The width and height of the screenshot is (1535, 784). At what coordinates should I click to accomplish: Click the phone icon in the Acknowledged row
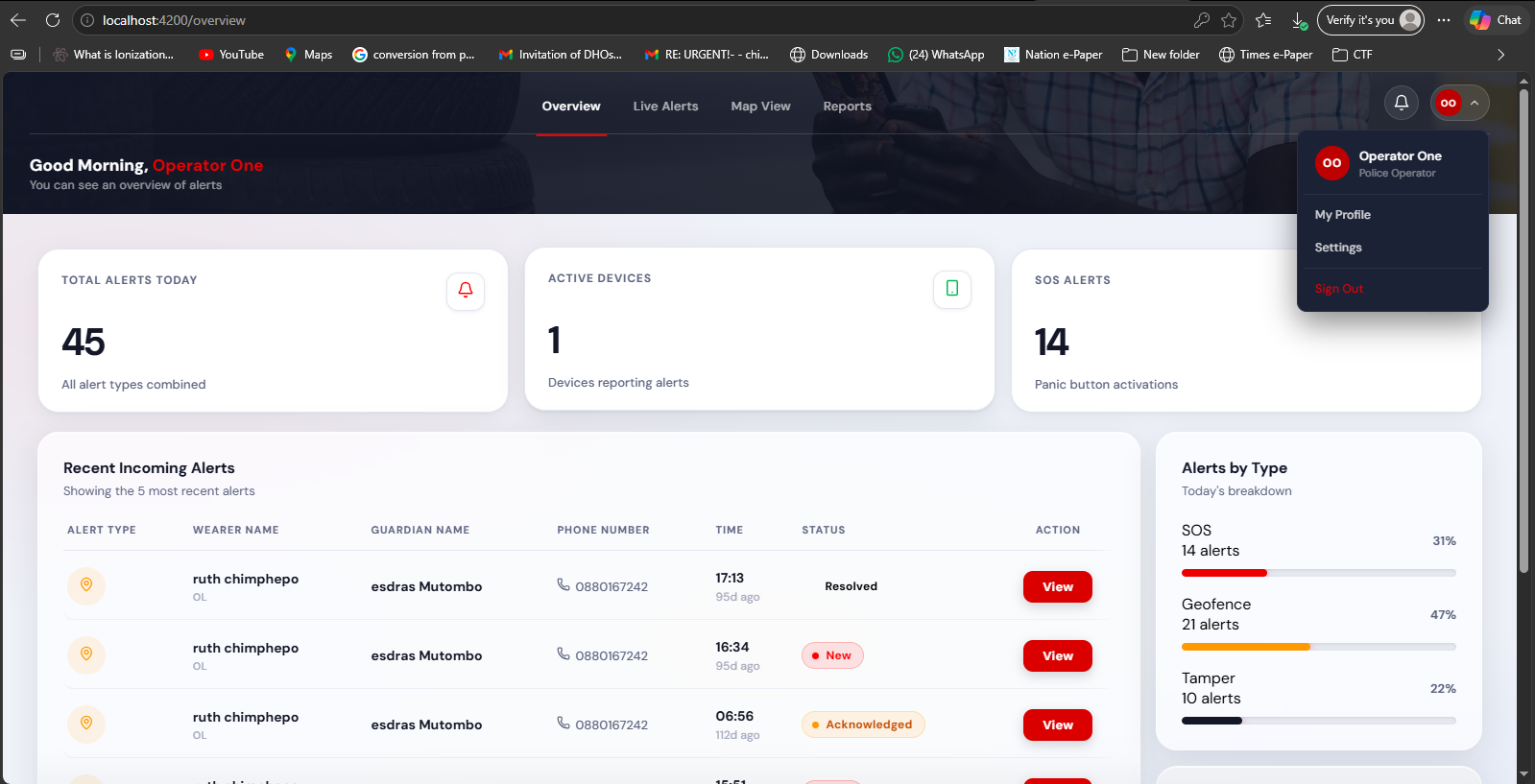click(x=564, y=723)
